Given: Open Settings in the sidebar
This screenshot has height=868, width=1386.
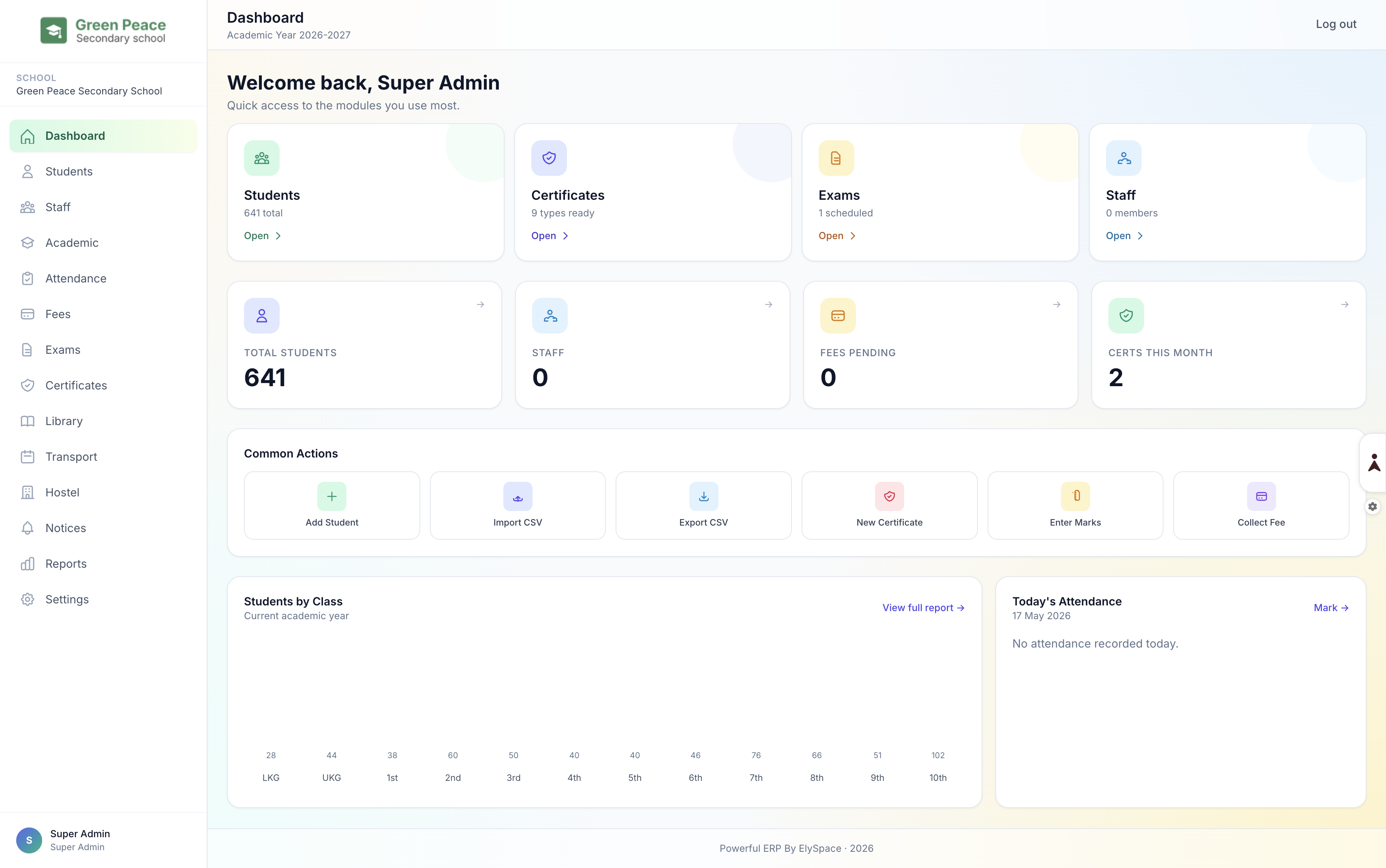Looking at the screenshot, I should [x=103, y=599].
